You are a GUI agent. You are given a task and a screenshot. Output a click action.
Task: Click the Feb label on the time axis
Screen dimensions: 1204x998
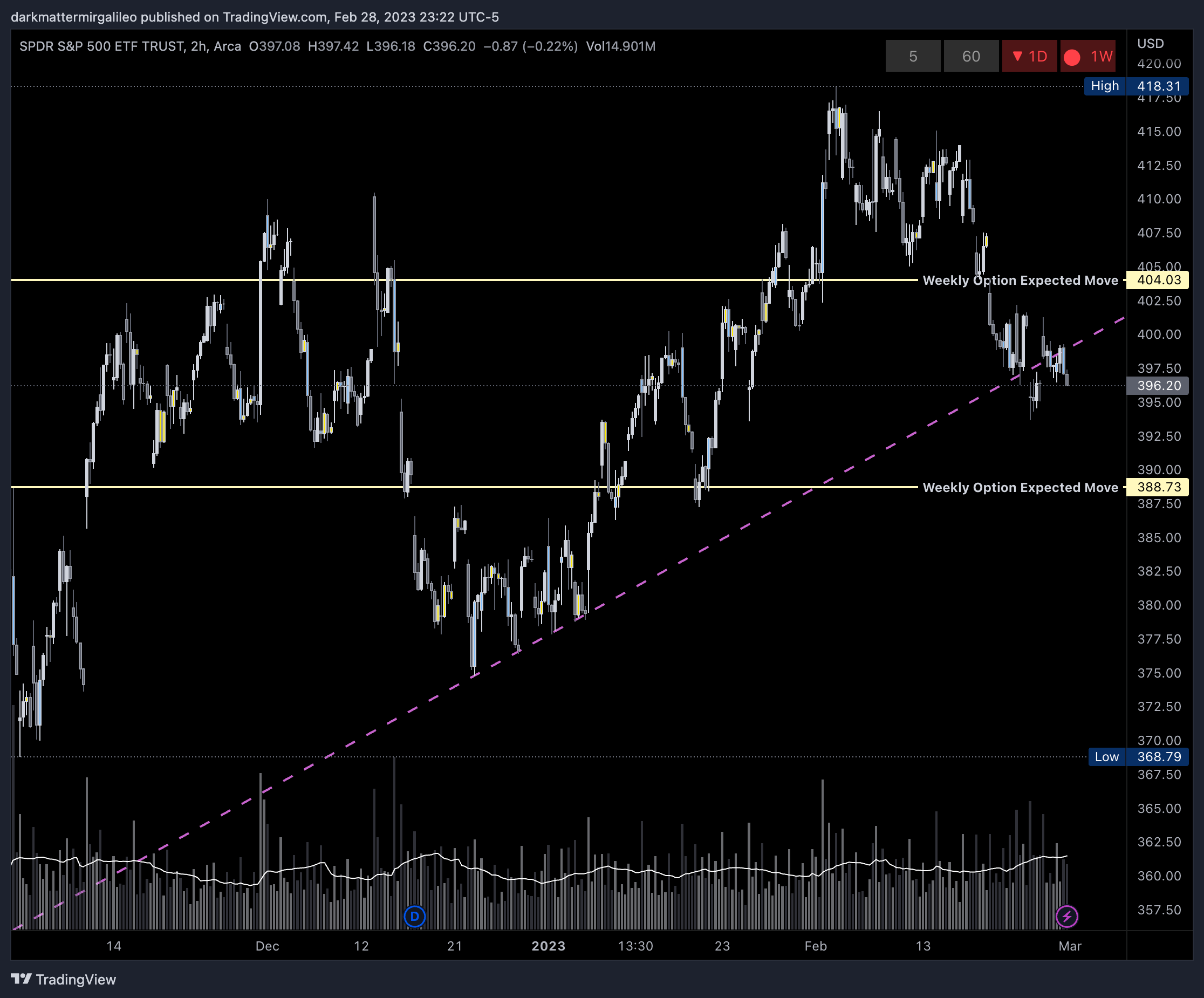click(815, 946)
